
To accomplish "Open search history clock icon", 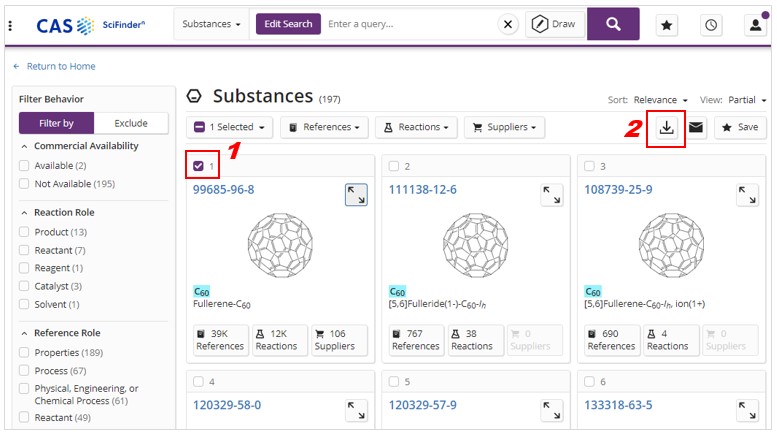I will (x=711, y=25).
